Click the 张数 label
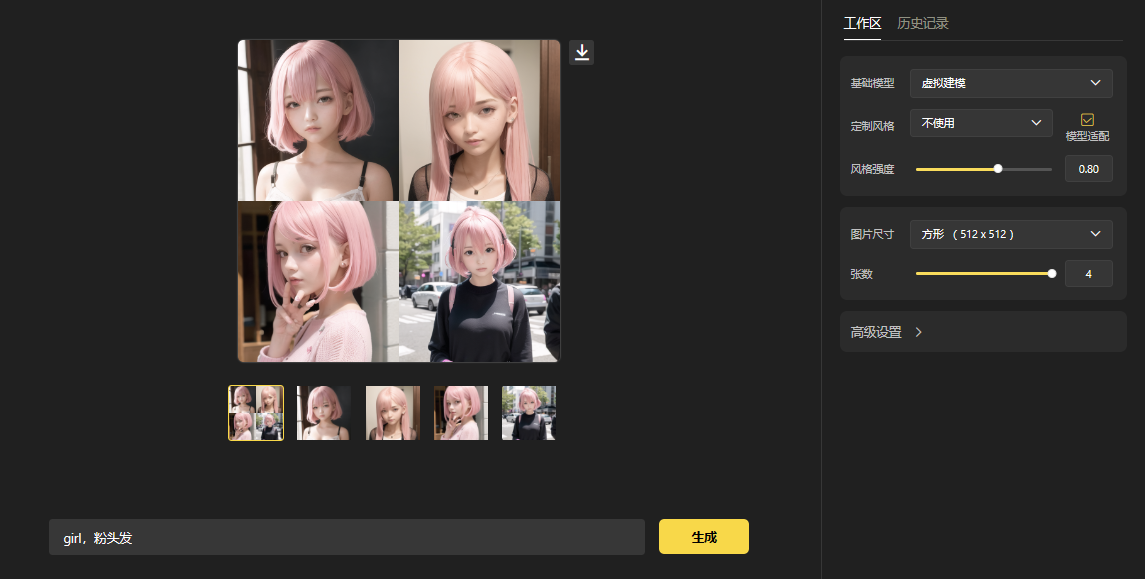1145x579 pixels. (862, 274)
